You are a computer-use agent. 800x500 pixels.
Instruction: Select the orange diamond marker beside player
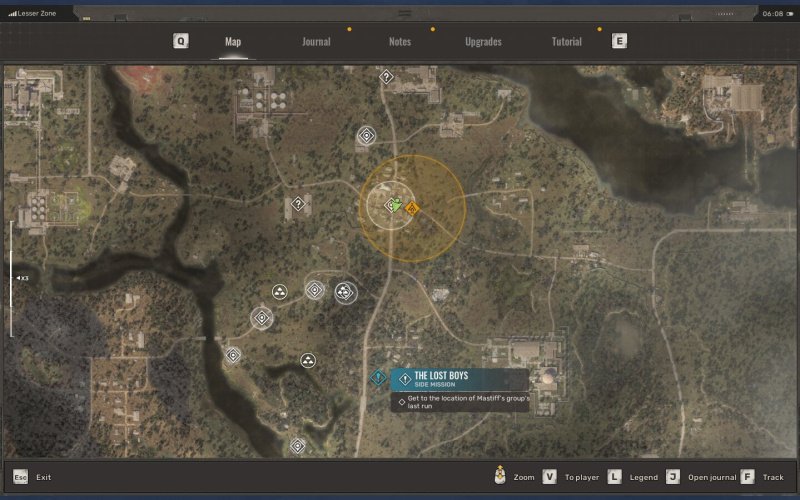[412, 208]
